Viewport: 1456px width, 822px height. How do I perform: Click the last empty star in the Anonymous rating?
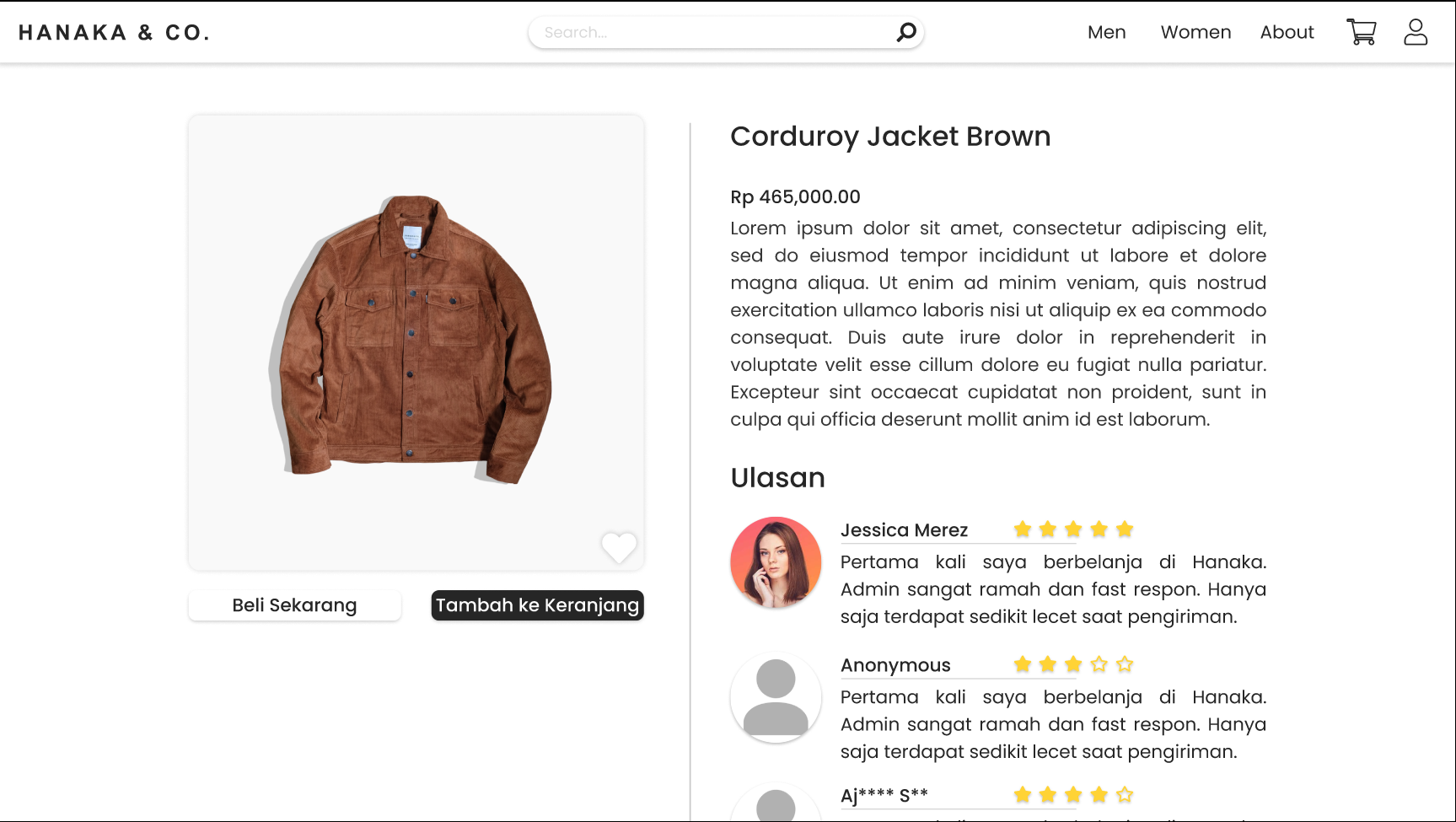point(1125,664)
